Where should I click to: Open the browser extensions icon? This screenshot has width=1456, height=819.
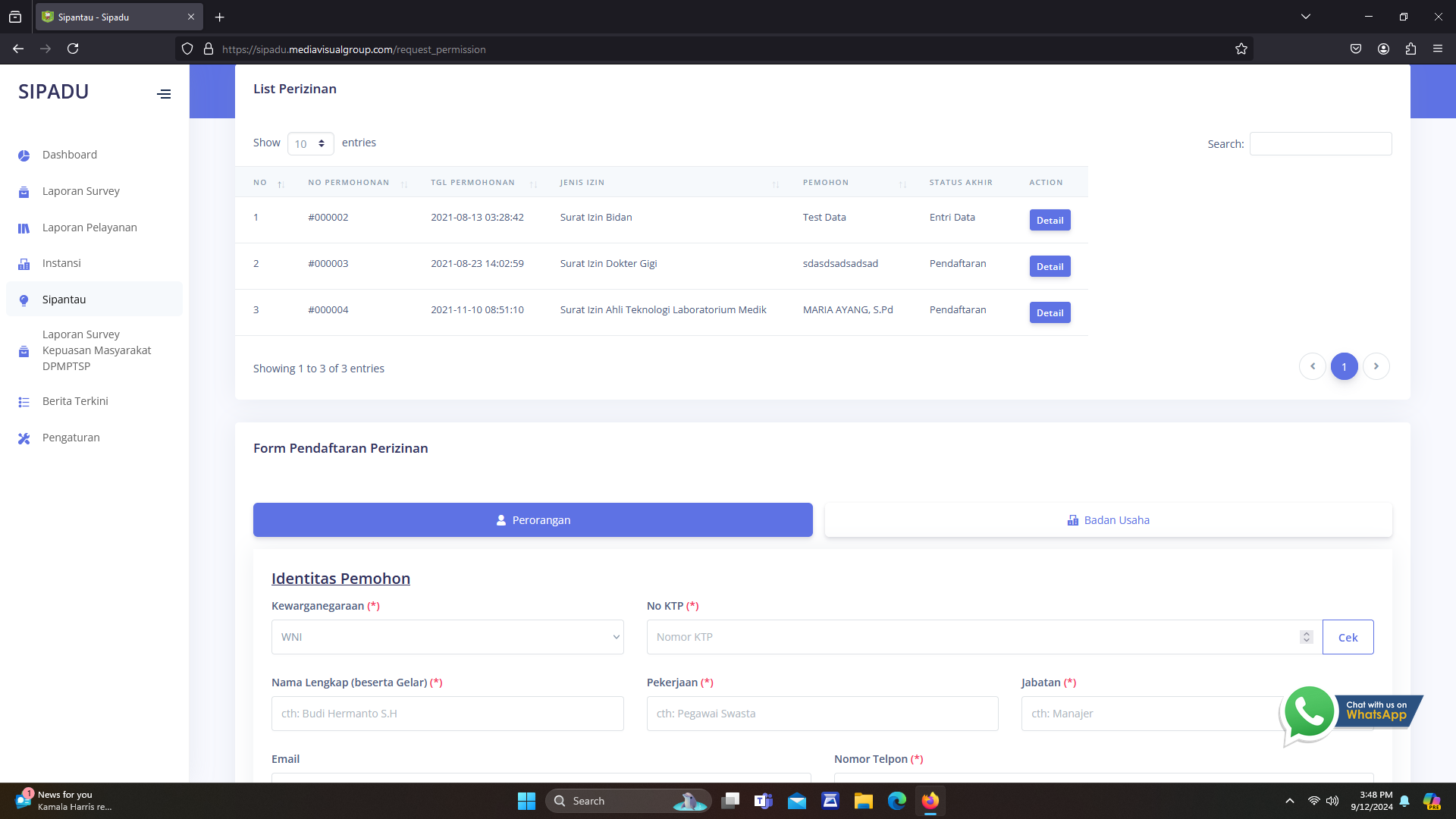click(1410, 49)
